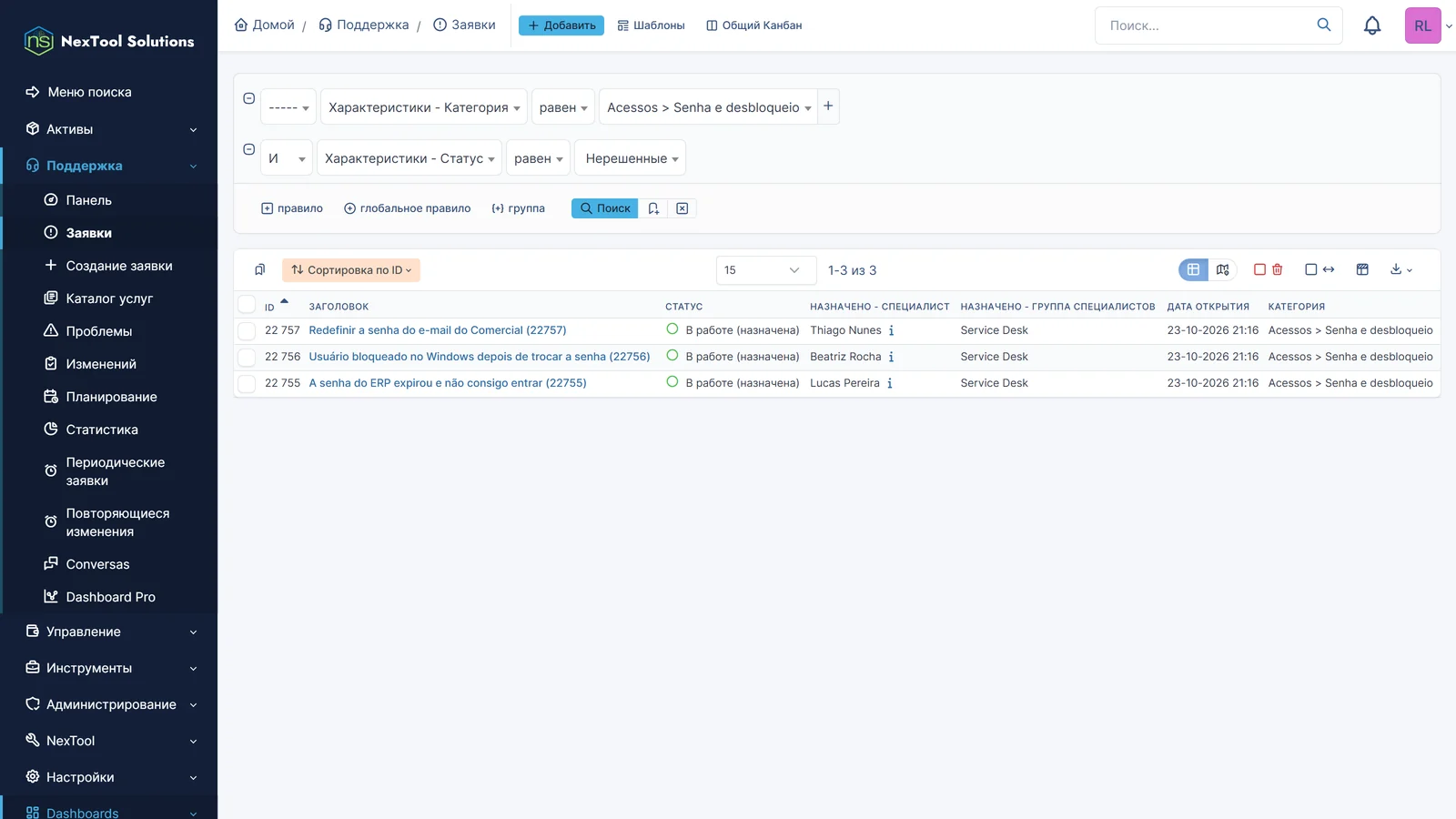Click the search magnifier in top bar

(1324, 25)
